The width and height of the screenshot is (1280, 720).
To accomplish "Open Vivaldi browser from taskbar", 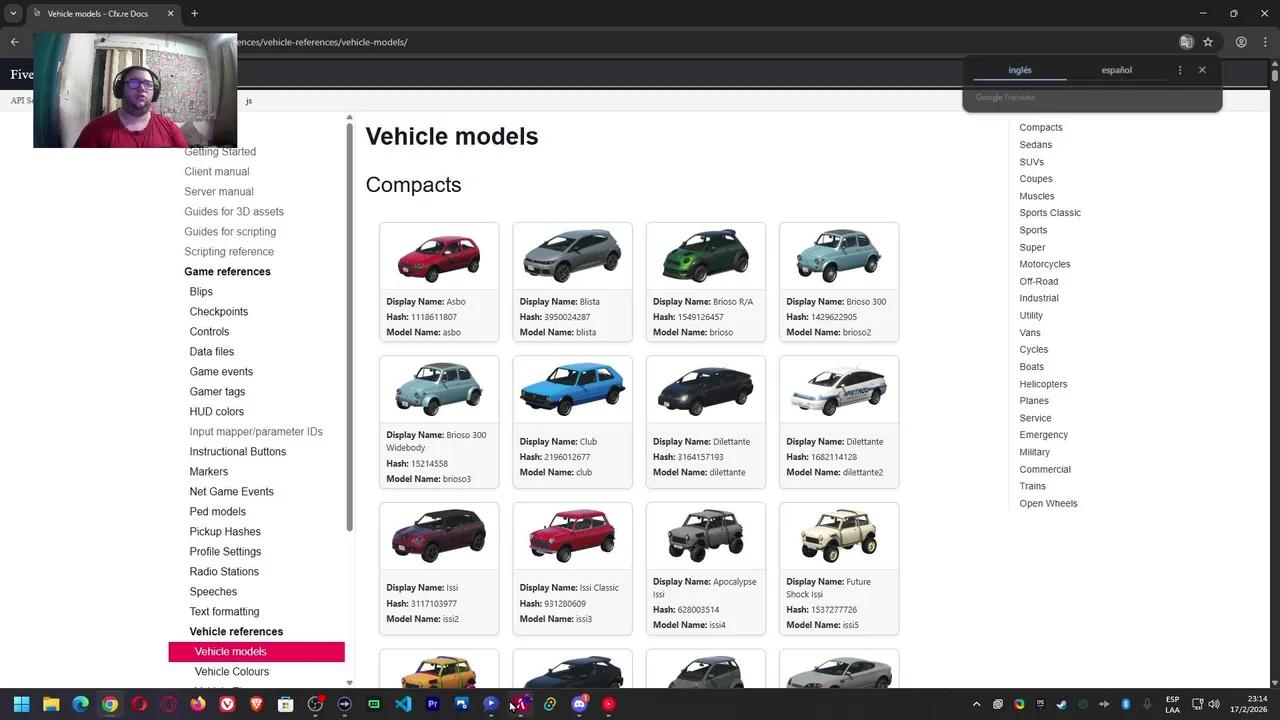I will pos(227,704).
